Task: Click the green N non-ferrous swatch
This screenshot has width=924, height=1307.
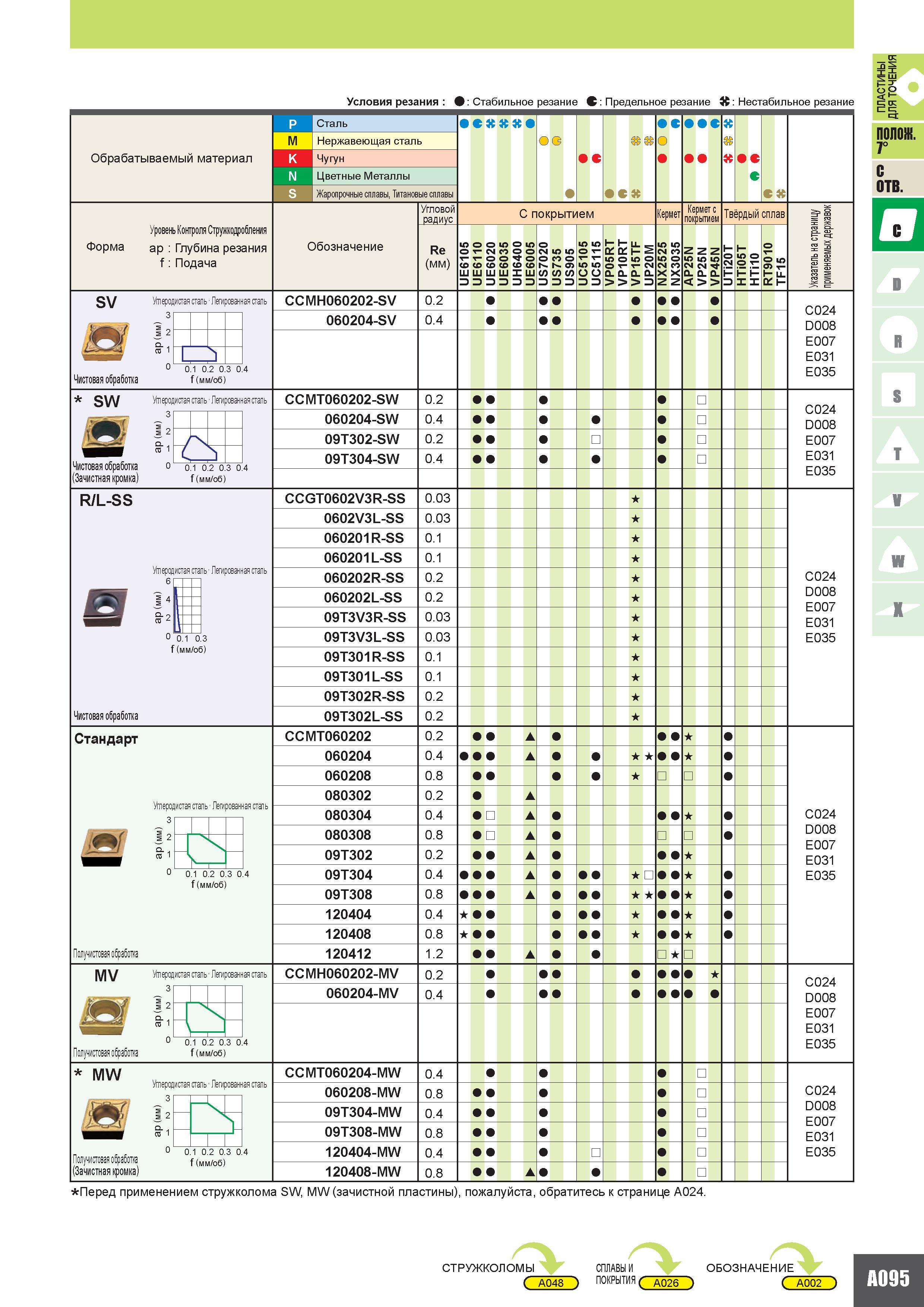Action: tap(292, 176)
